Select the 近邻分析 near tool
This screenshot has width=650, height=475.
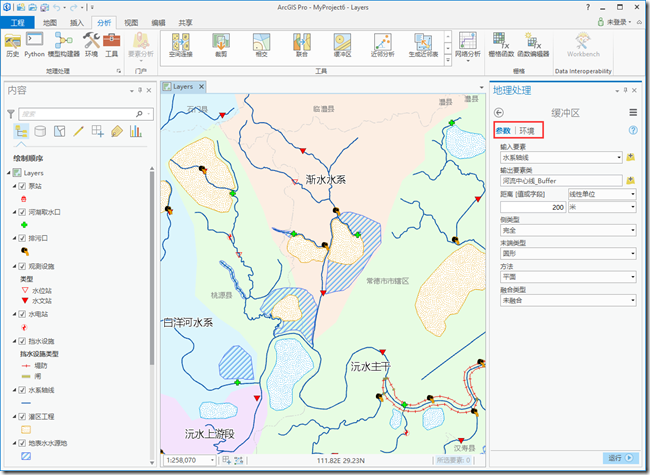tap(383, 45)
